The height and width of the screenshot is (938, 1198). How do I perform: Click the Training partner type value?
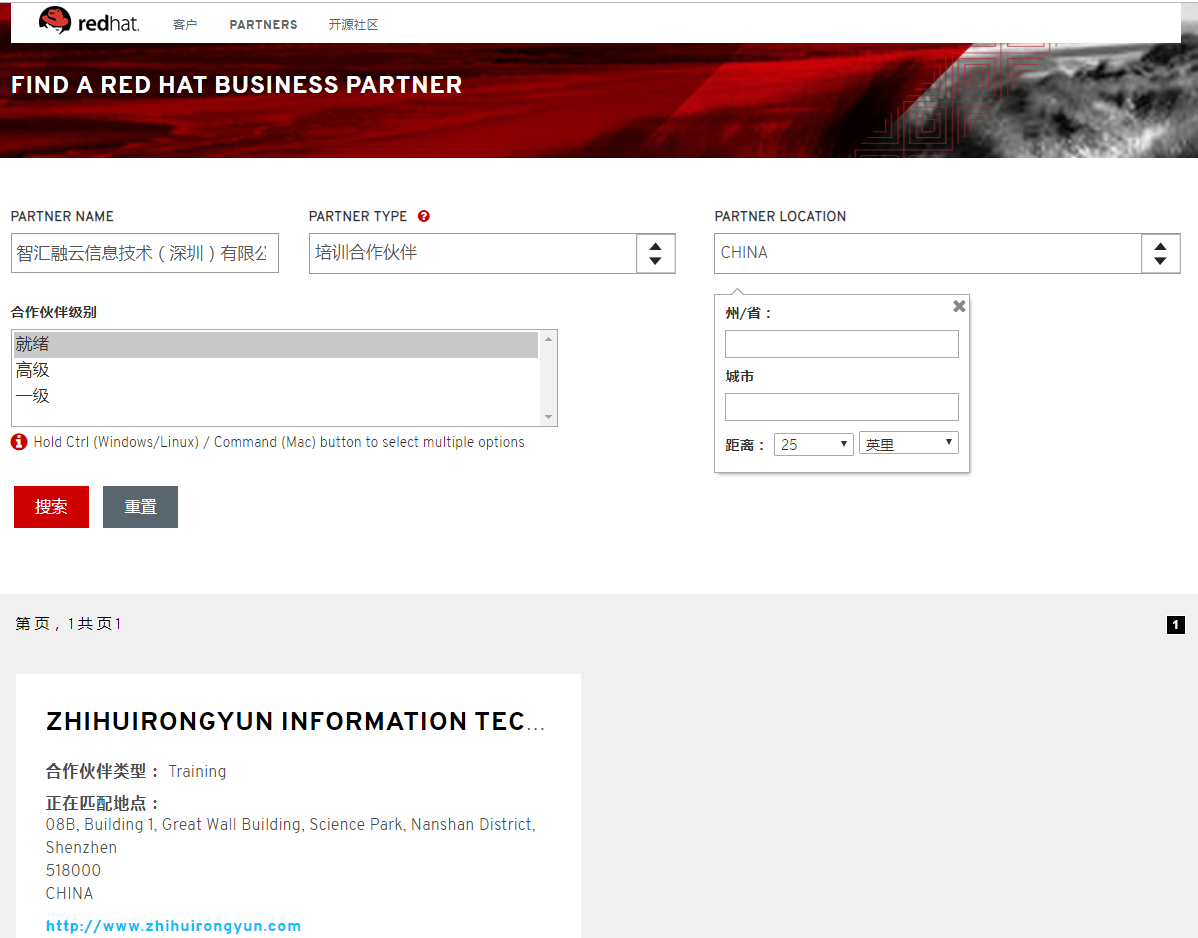click(197, 771)
